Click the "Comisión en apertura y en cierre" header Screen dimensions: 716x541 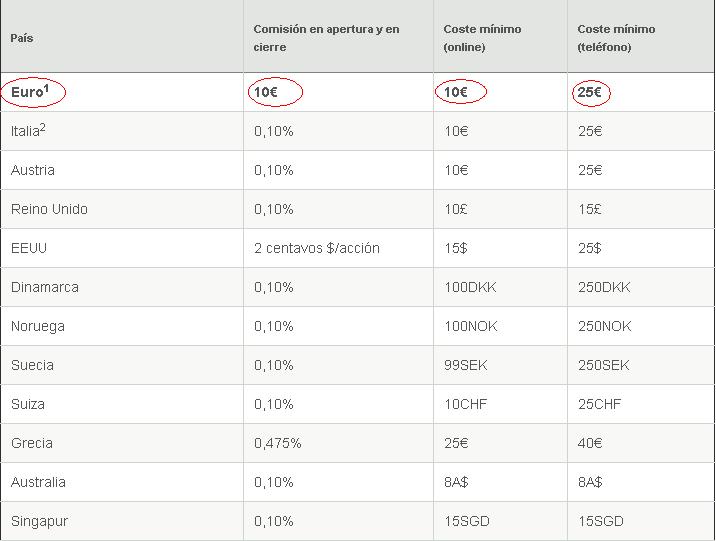(326, 38)
